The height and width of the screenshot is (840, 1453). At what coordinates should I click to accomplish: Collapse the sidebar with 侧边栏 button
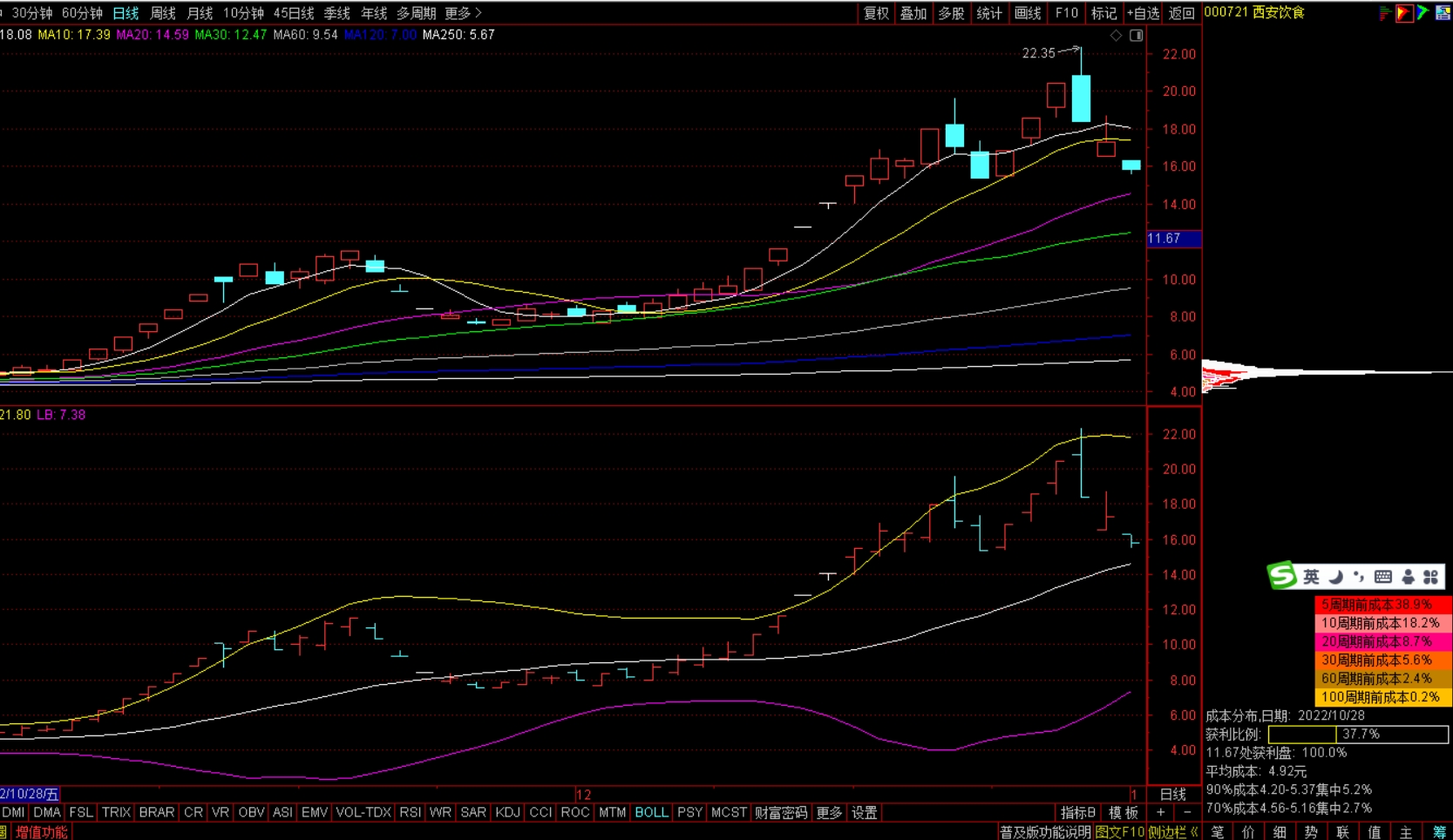[x=1172, y=832]
